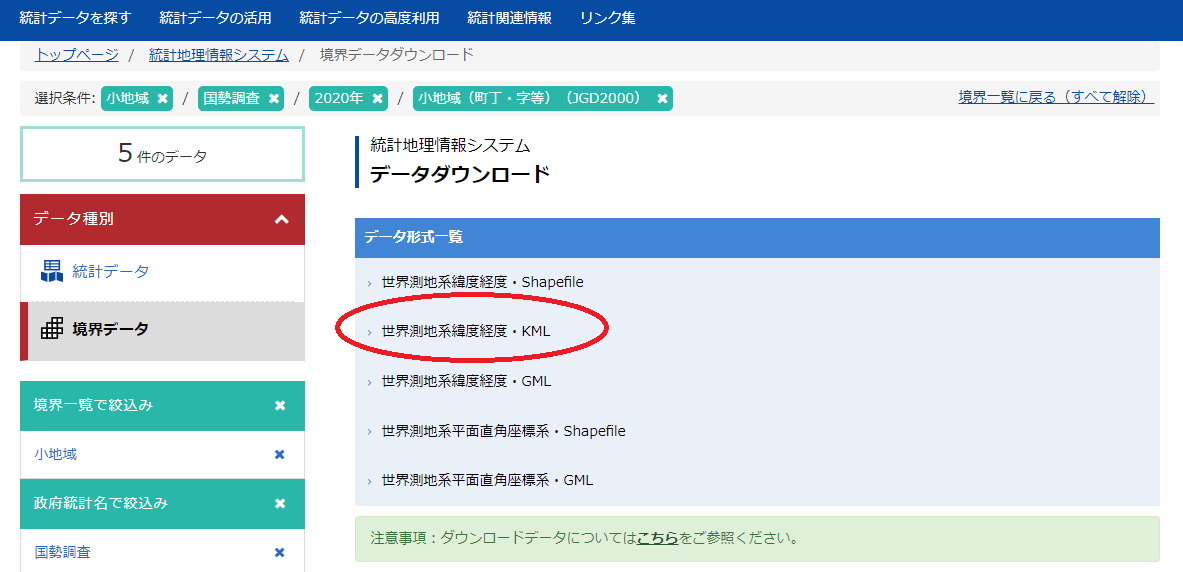Open 世界測地系緯度経度・Shapefile format
This screenshot has height=572, width=1183.
tap(483, 282)
